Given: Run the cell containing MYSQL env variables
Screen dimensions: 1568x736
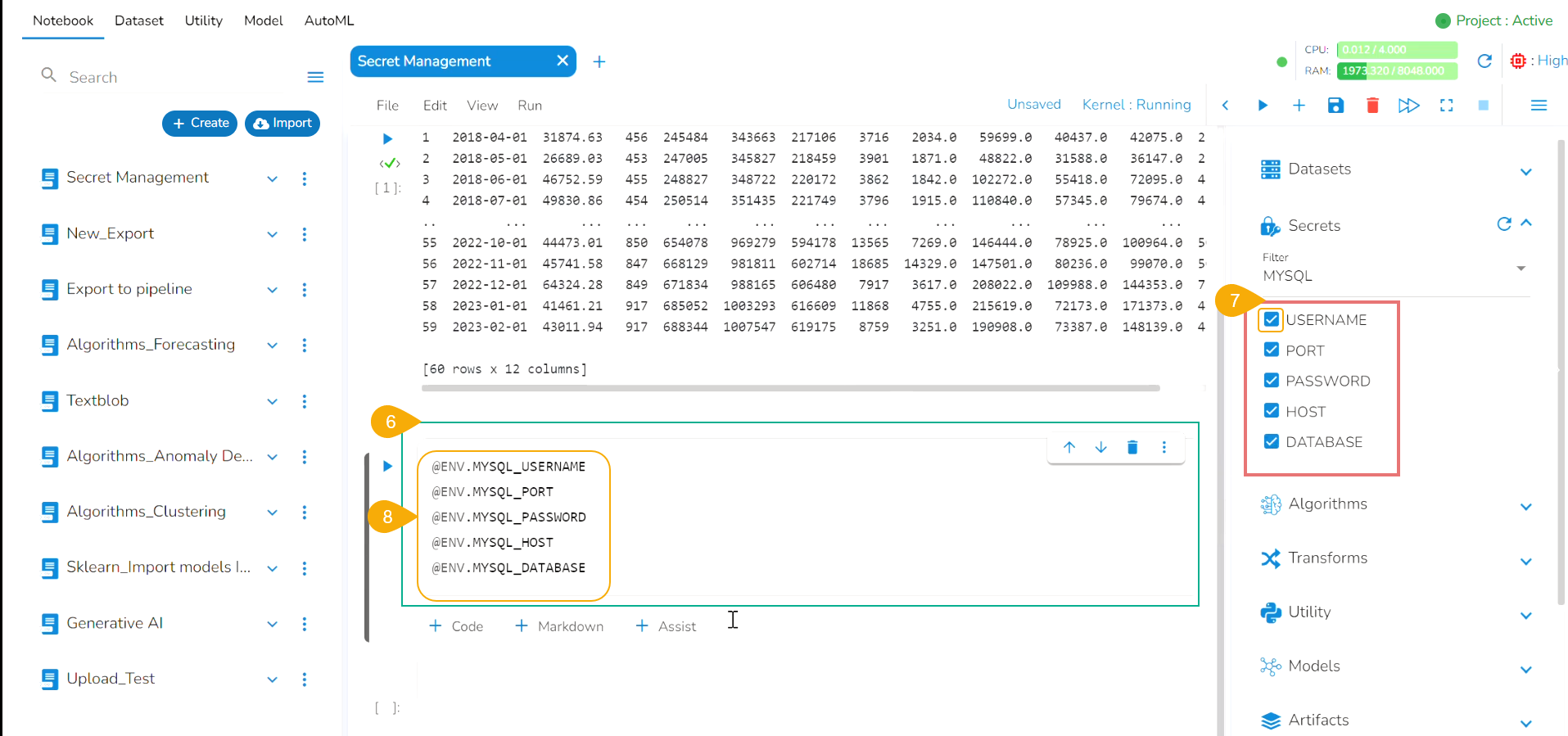Looking at the screenshot, I should coord(387,466).
